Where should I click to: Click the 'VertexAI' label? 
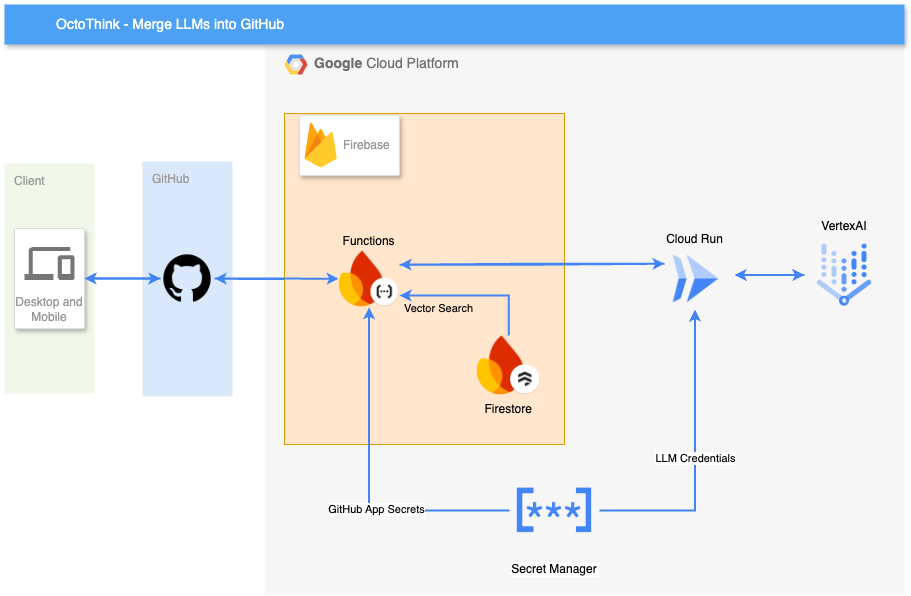point(844,226)
